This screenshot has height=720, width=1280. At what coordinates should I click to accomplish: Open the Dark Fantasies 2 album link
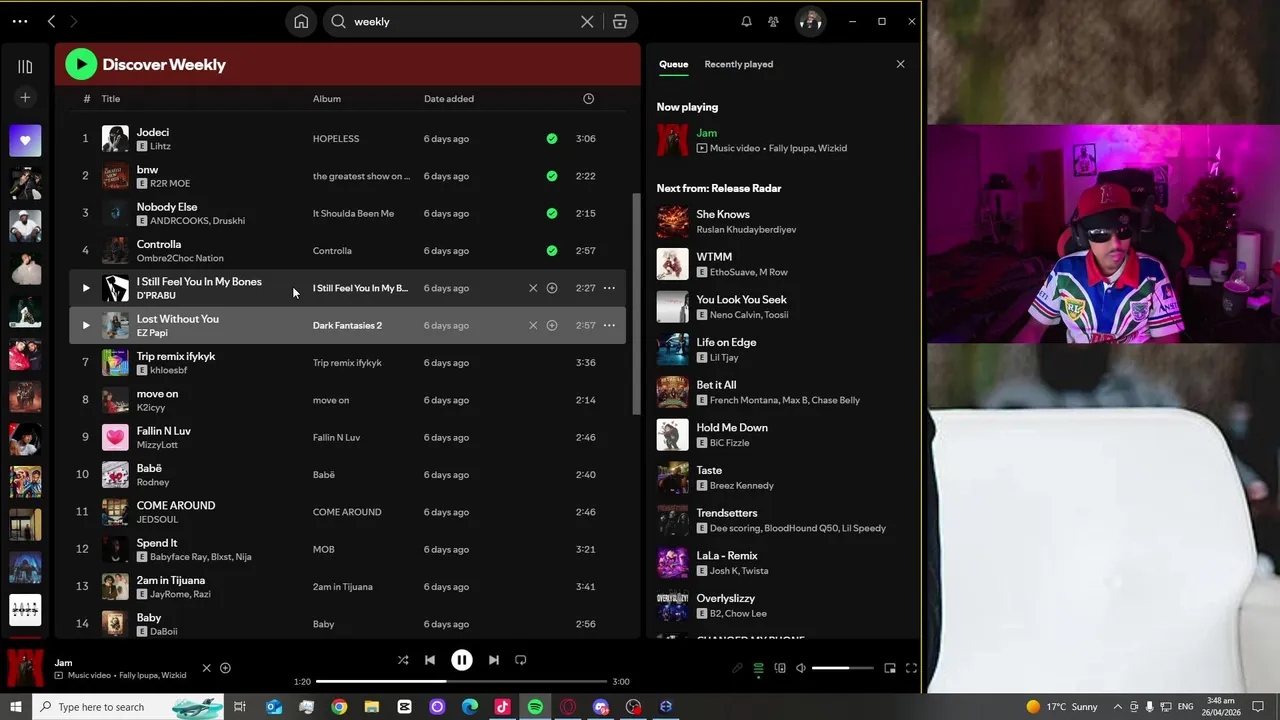pos(347,325)
